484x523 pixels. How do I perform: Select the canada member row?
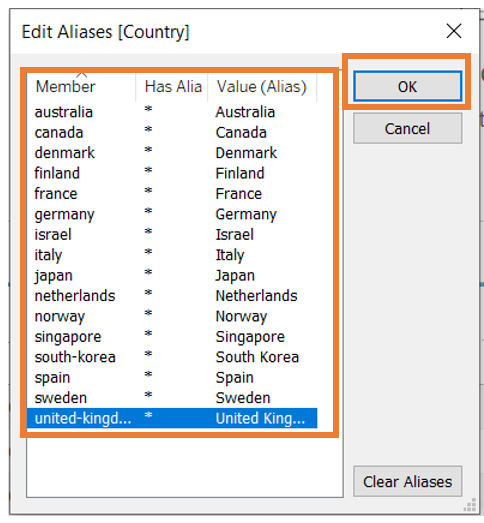tap(172, 132)
